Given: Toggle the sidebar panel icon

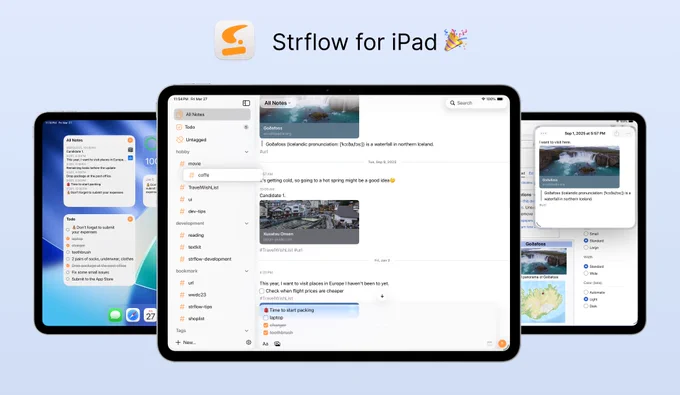Looking at the screenshot, I should [246, 103].
